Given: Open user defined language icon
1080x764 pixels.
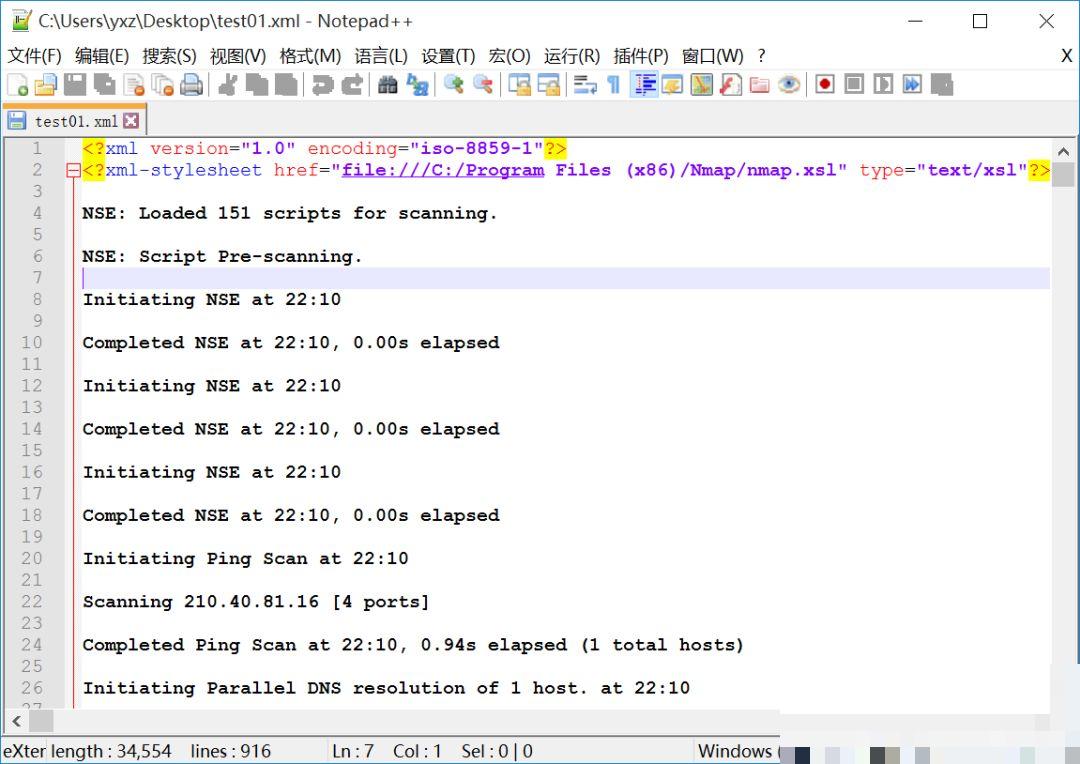Looking at the screenshot, I should point(672,85).
